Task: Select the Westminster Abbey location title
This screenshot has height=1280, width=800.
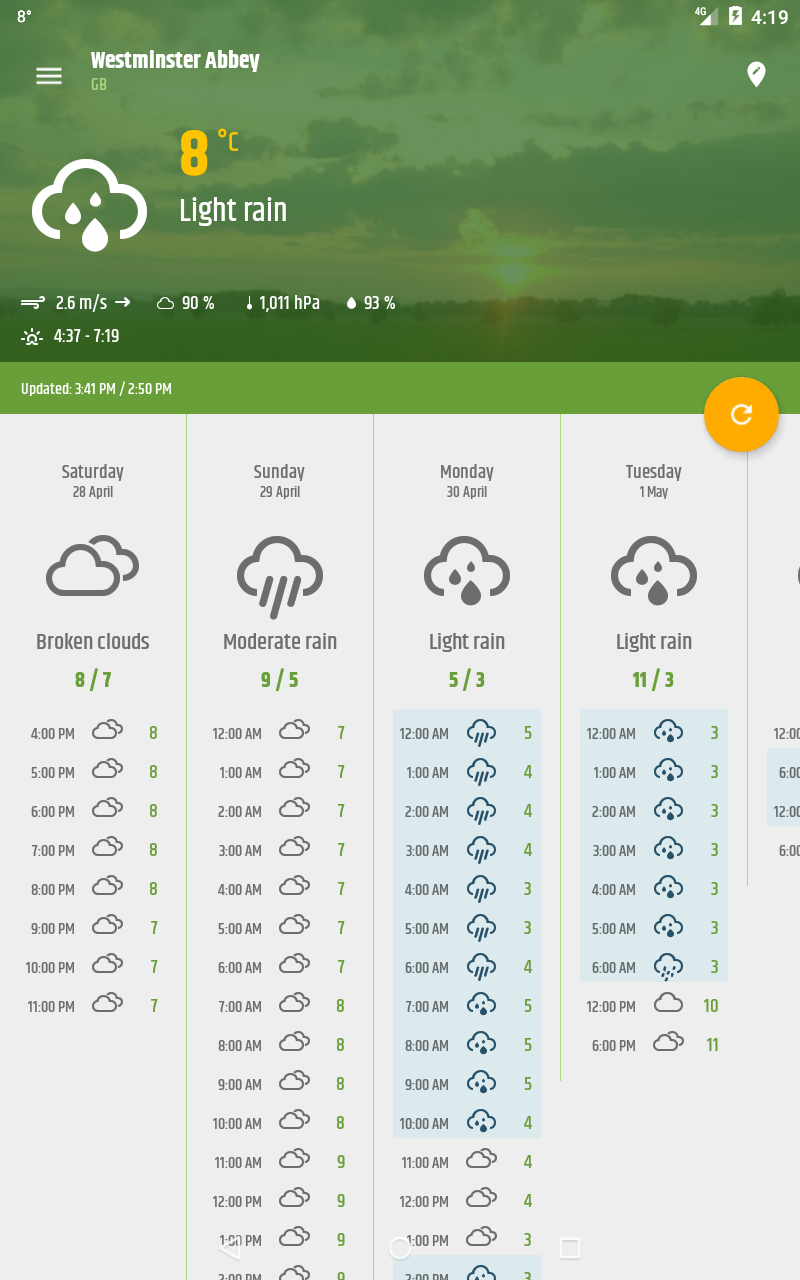Action: click(175, 61)
